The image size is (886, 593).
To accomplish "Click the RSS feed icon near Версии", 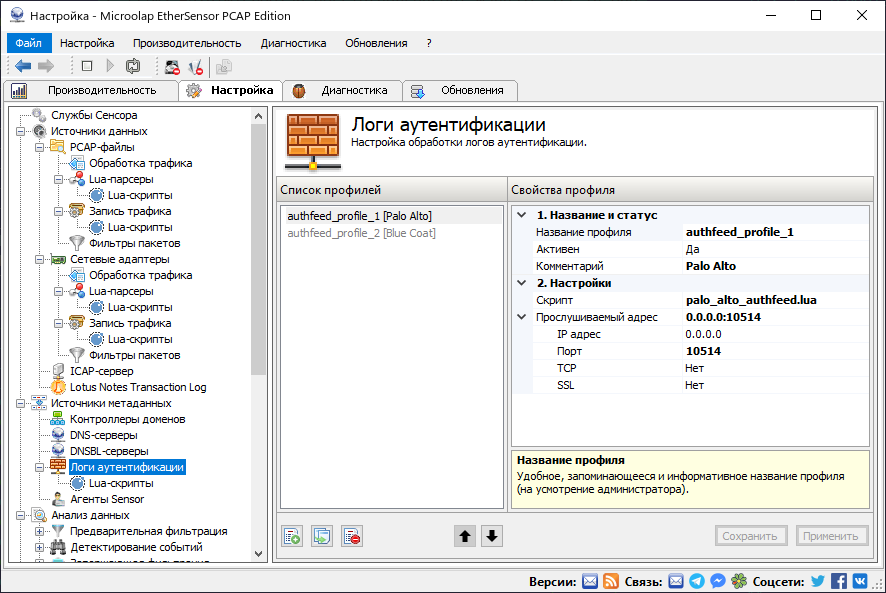I will pos(611,580).
